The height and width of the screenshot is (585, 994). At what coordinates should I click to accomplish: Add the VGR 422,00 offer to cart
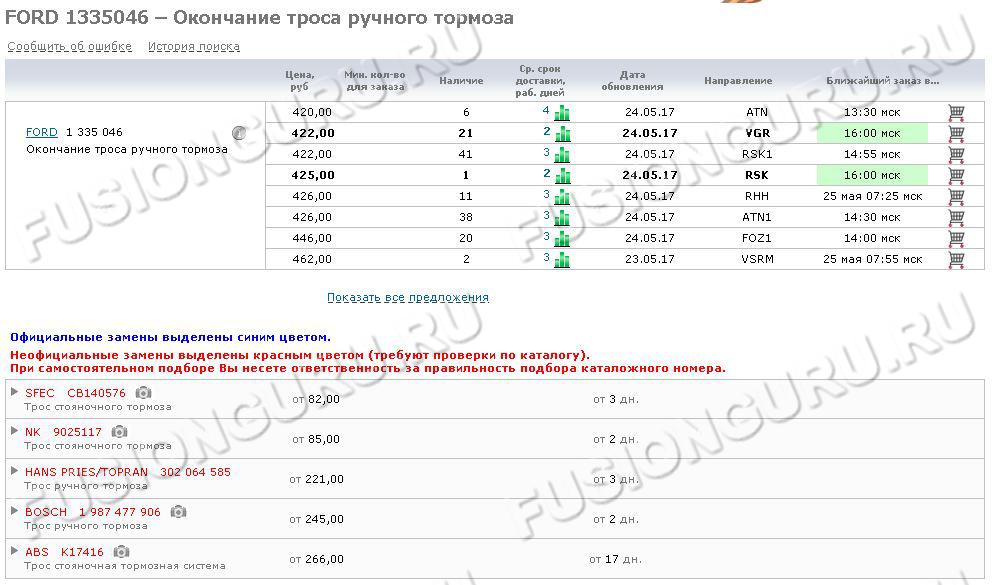(x=956, y=134)
